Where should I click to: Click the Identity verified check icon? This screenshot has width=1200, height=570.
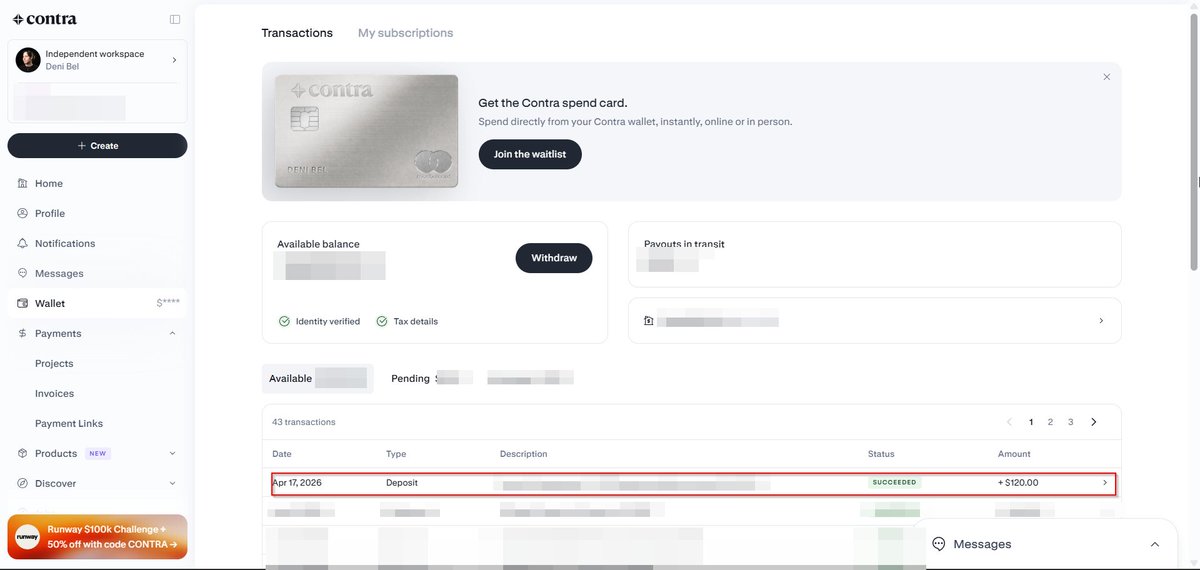point(284,321)
